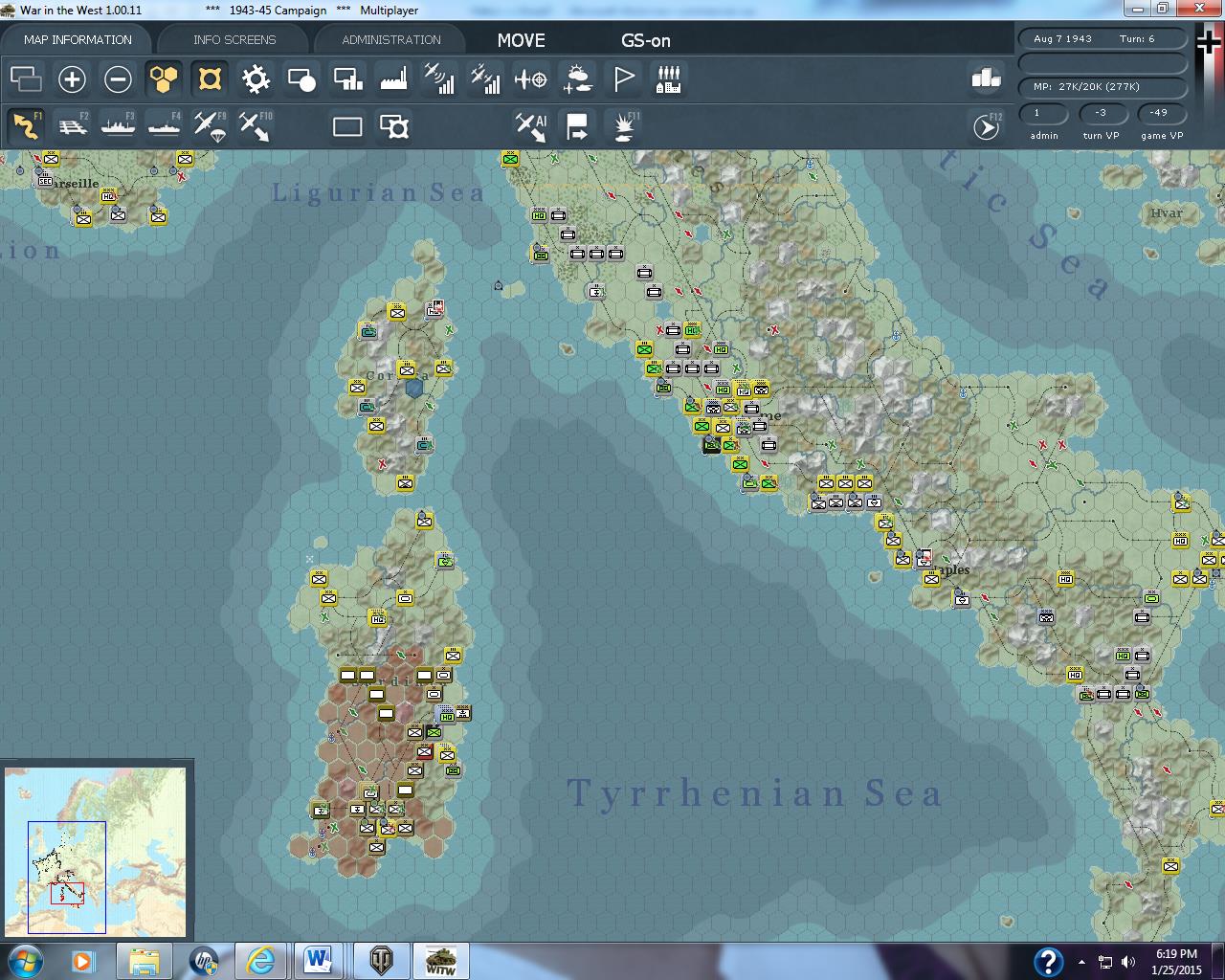Click the GS-on status label
This screenshot has height=980, width=1225.
click(x=646, y=40)
